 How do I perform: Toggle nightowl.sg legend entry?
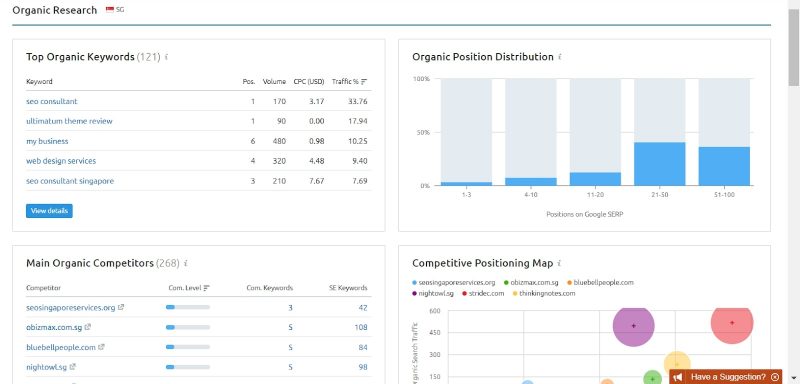[433, 294]
